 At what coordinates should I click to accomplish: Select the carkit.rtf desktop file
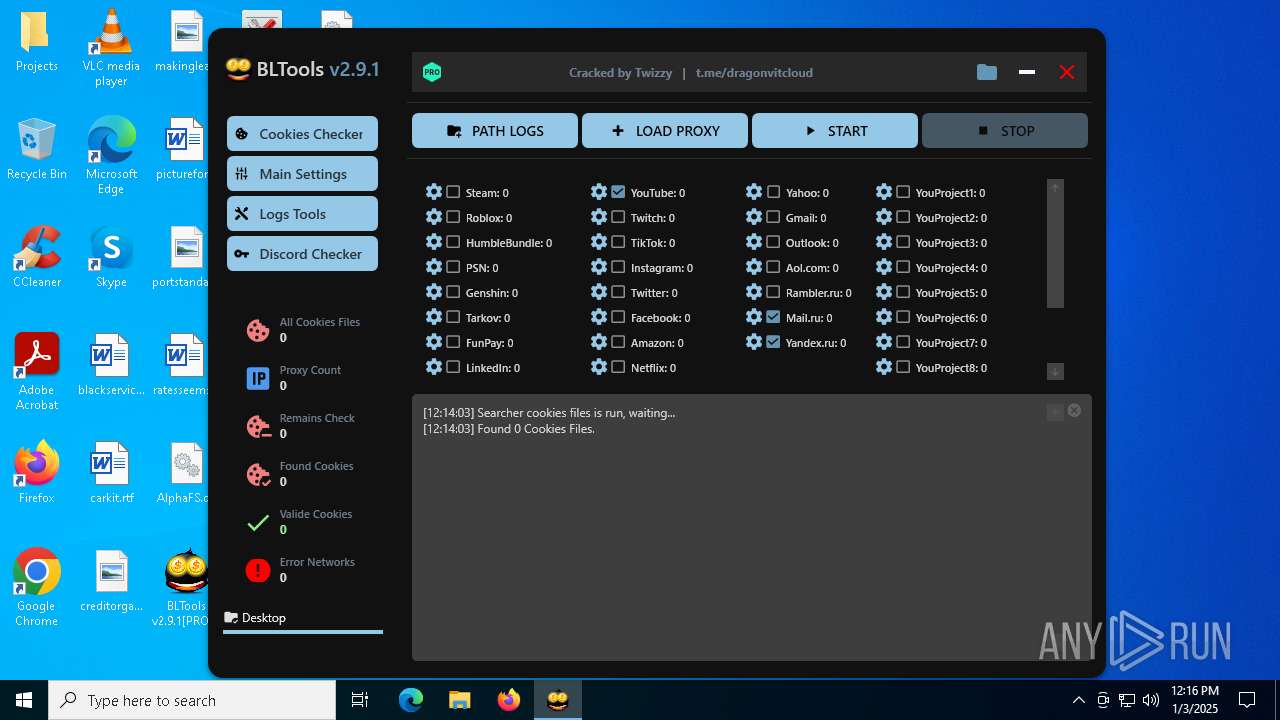(x=111, y=472)
